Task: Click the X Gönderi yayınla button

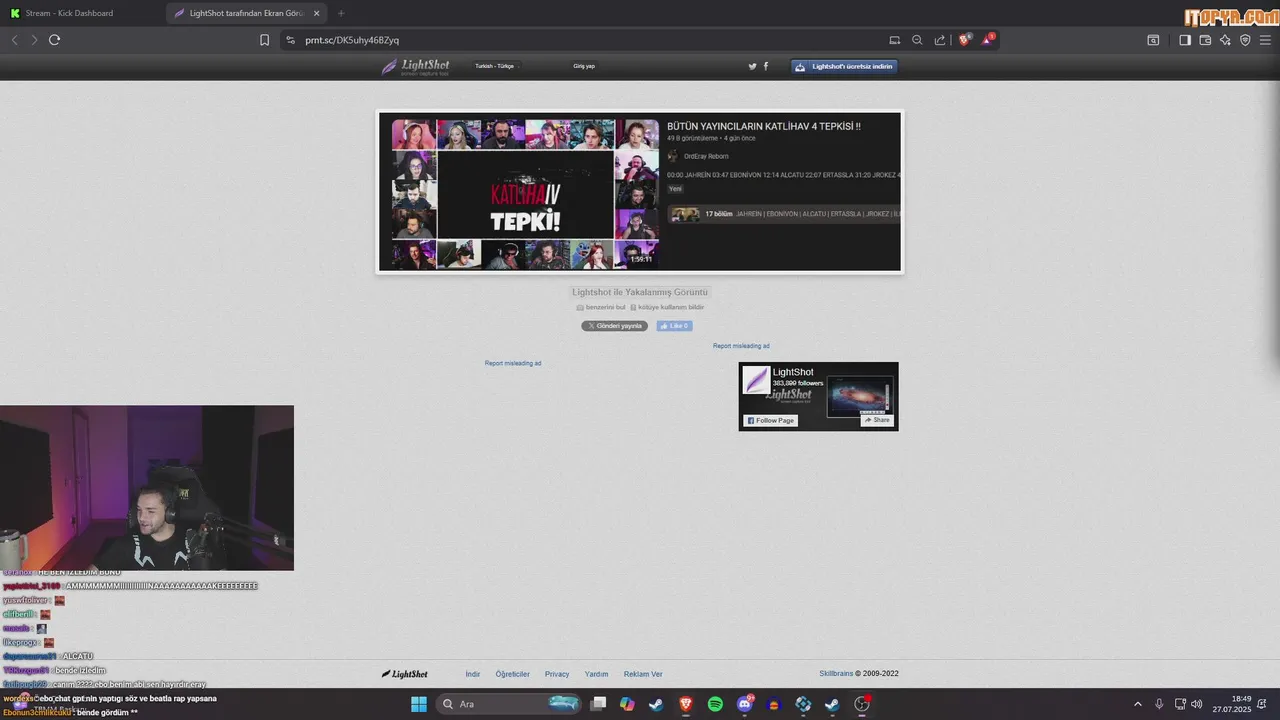Action: tap(615, 326)
